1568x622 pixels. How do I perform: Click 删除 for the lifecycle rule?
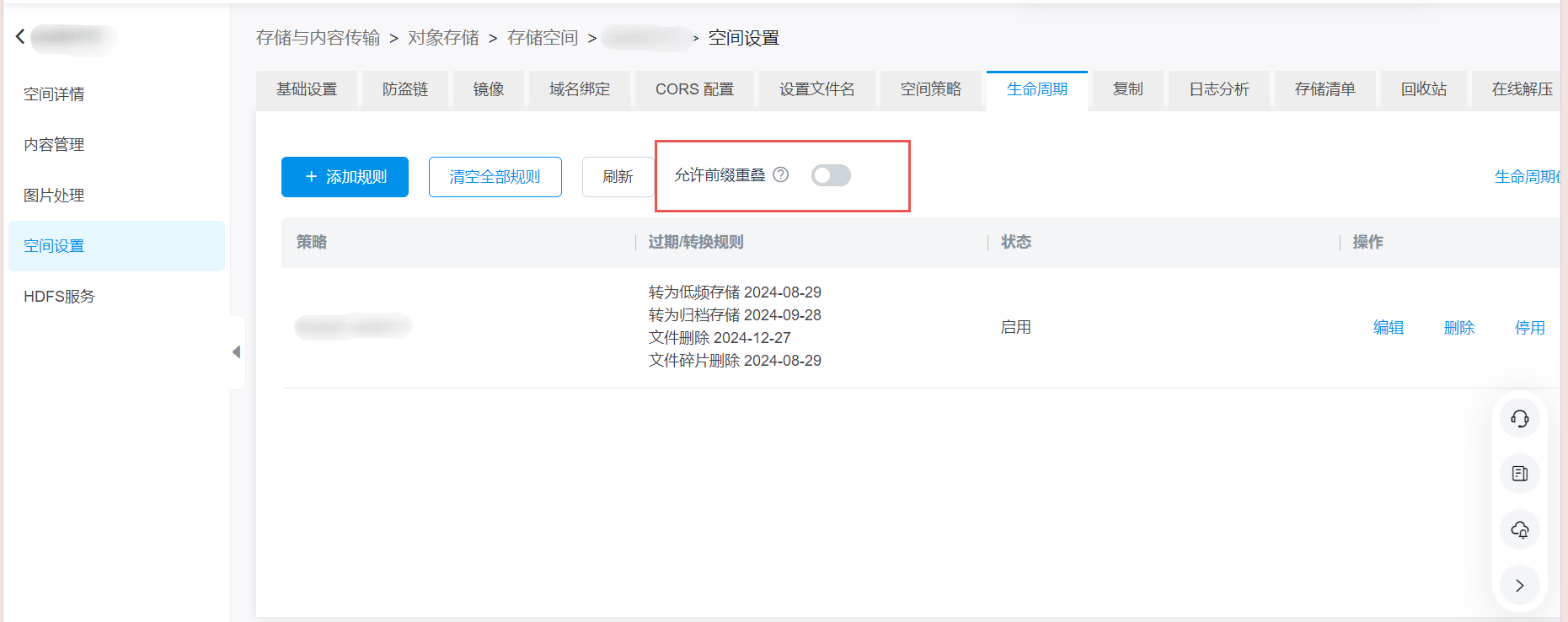point(1459,328)
